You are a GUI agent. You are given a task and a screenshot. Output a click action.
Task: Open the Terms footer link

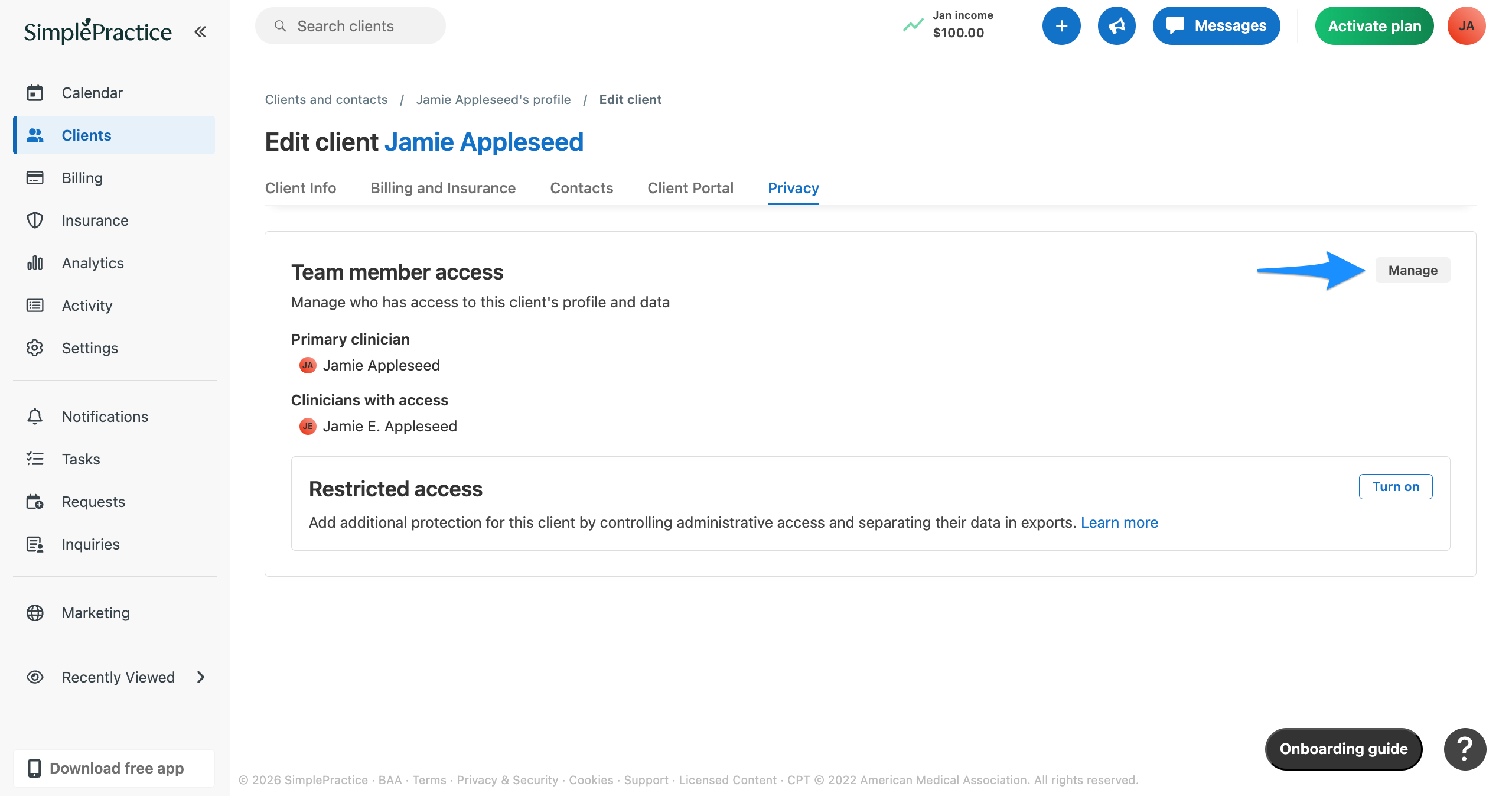[429, 780]
